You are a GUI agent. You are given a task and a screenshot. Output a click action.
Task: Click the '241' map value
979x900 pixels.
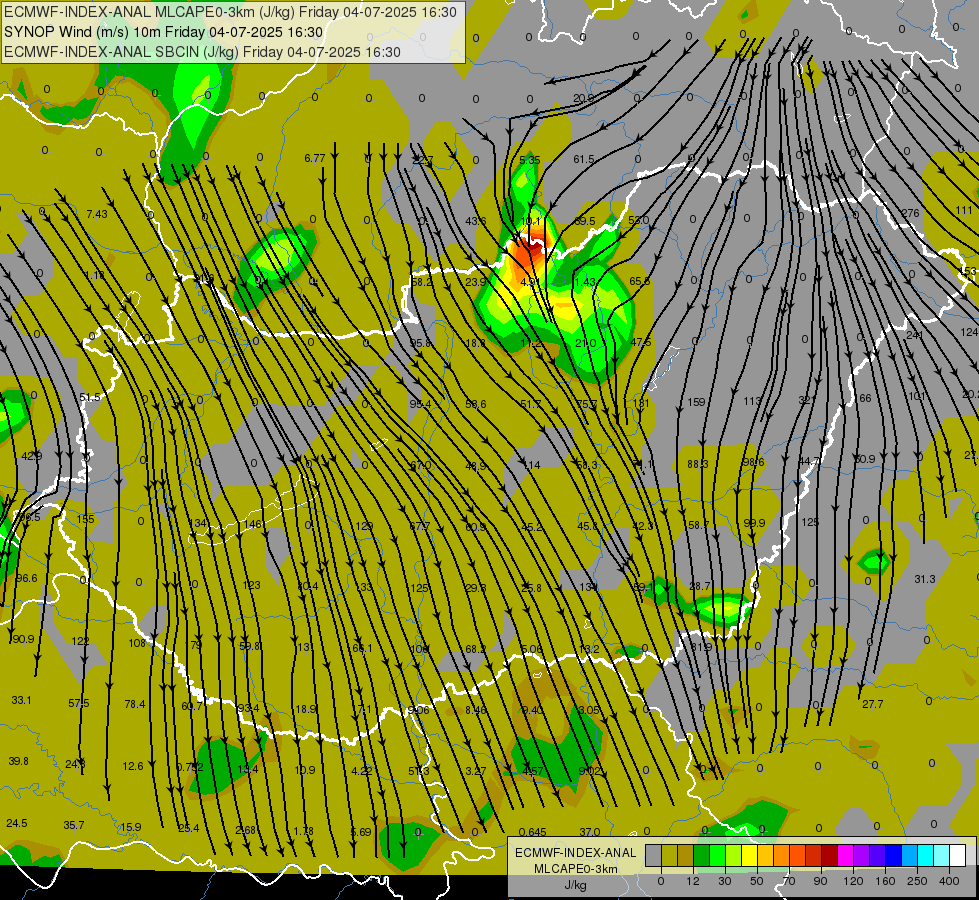coord(915,335)
